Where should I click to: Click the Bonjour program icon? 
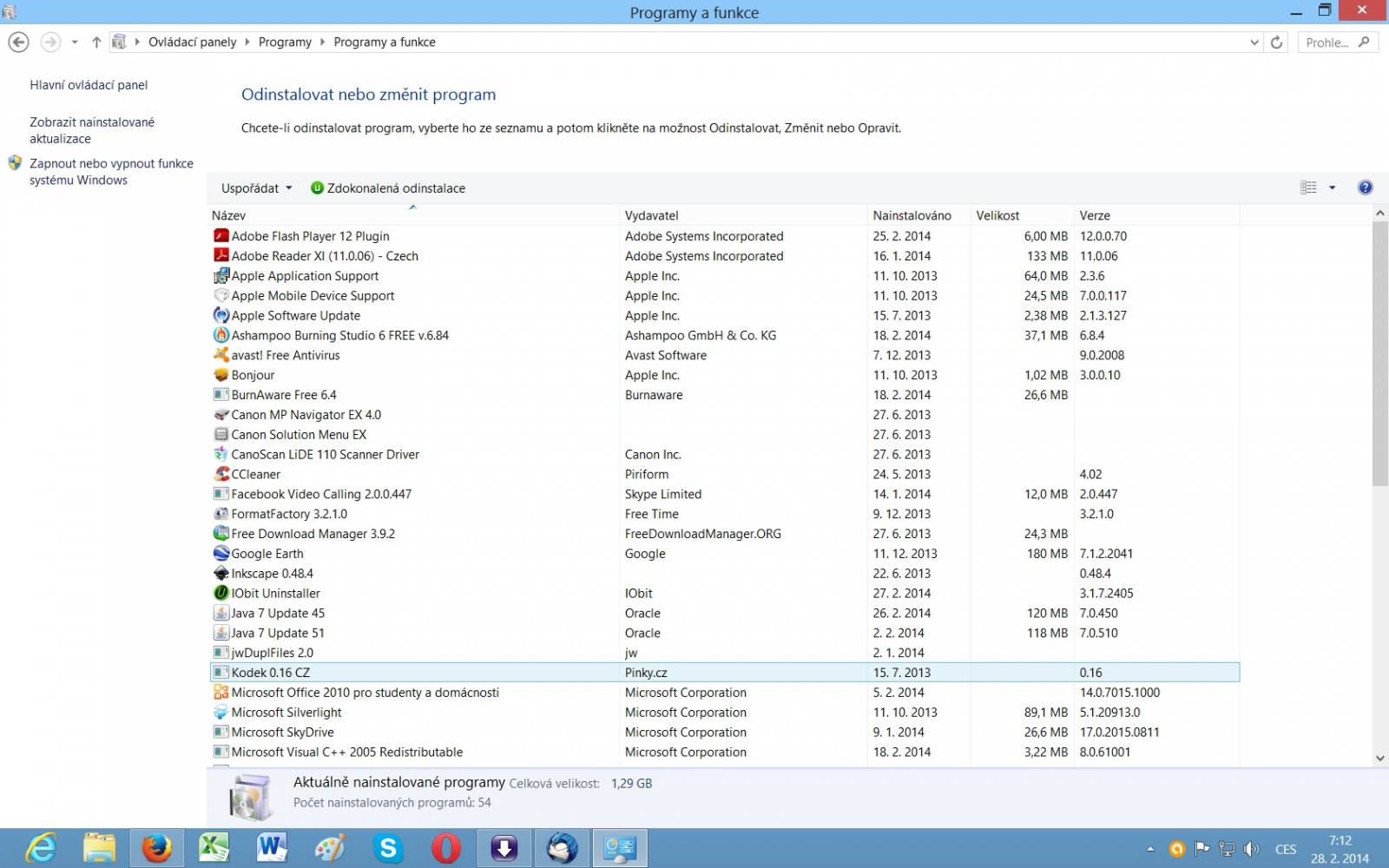221,375
